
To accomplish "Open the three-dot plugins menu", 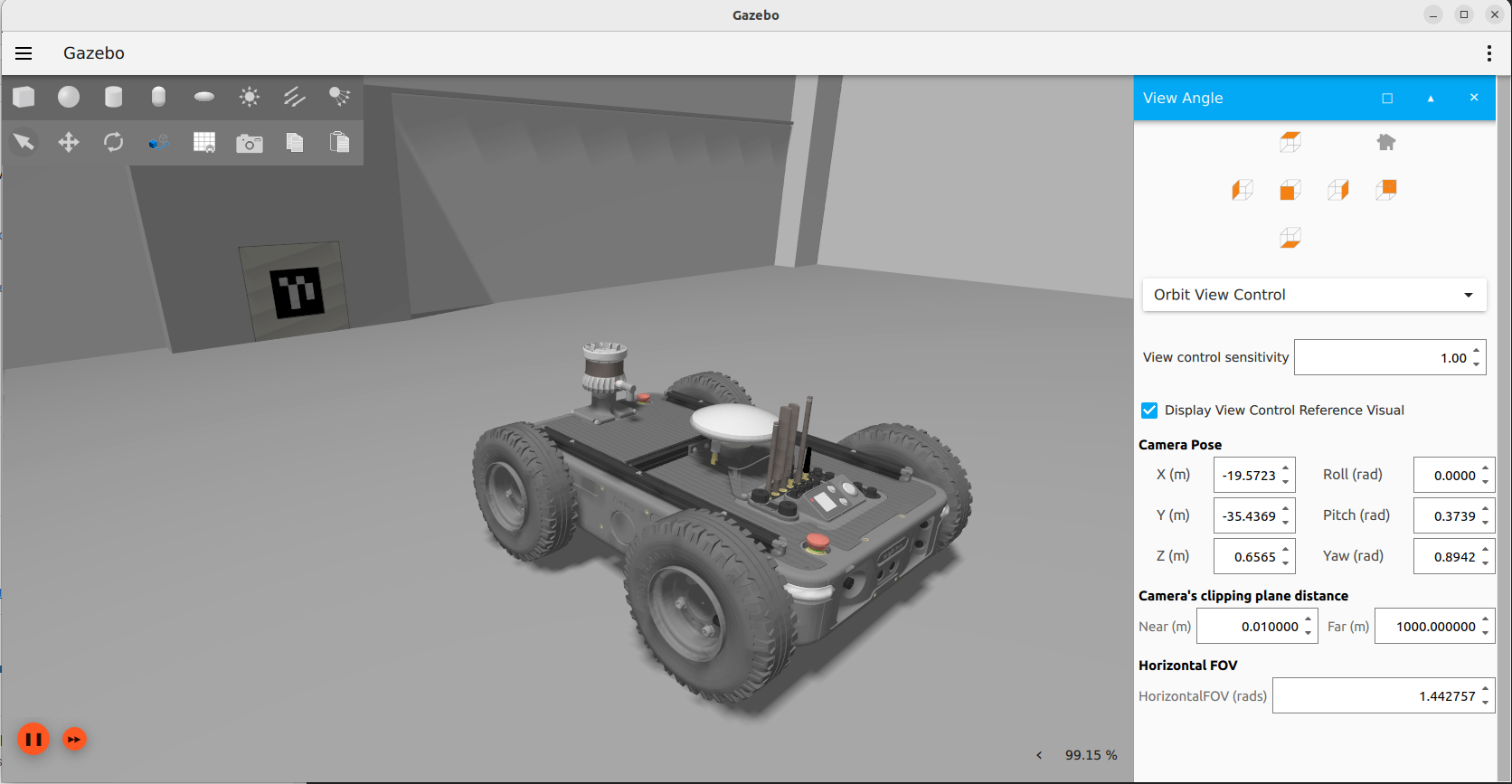I will coord(1488,53).
